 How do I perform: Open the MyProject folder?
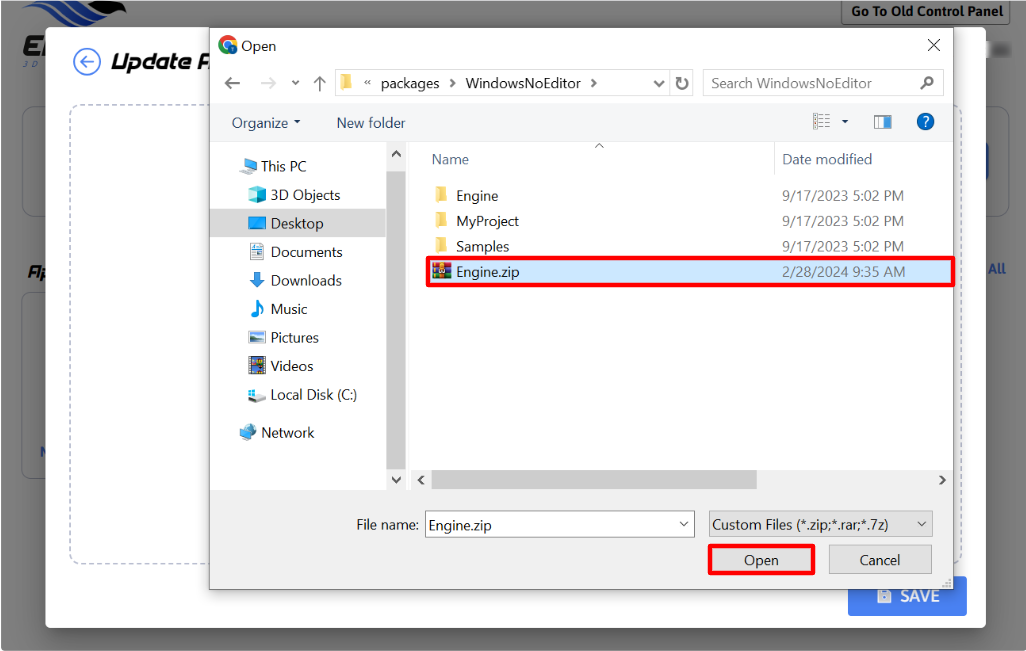487,221
